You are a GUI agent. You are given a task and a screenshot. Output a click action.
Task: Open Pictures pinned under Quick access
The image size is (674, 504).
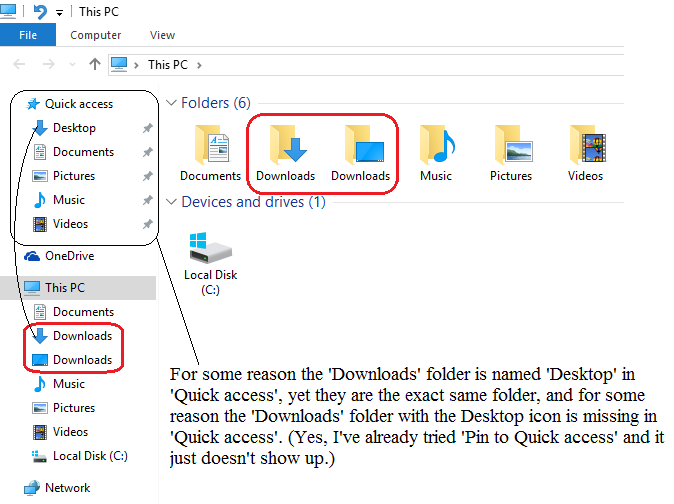(74, 176)
